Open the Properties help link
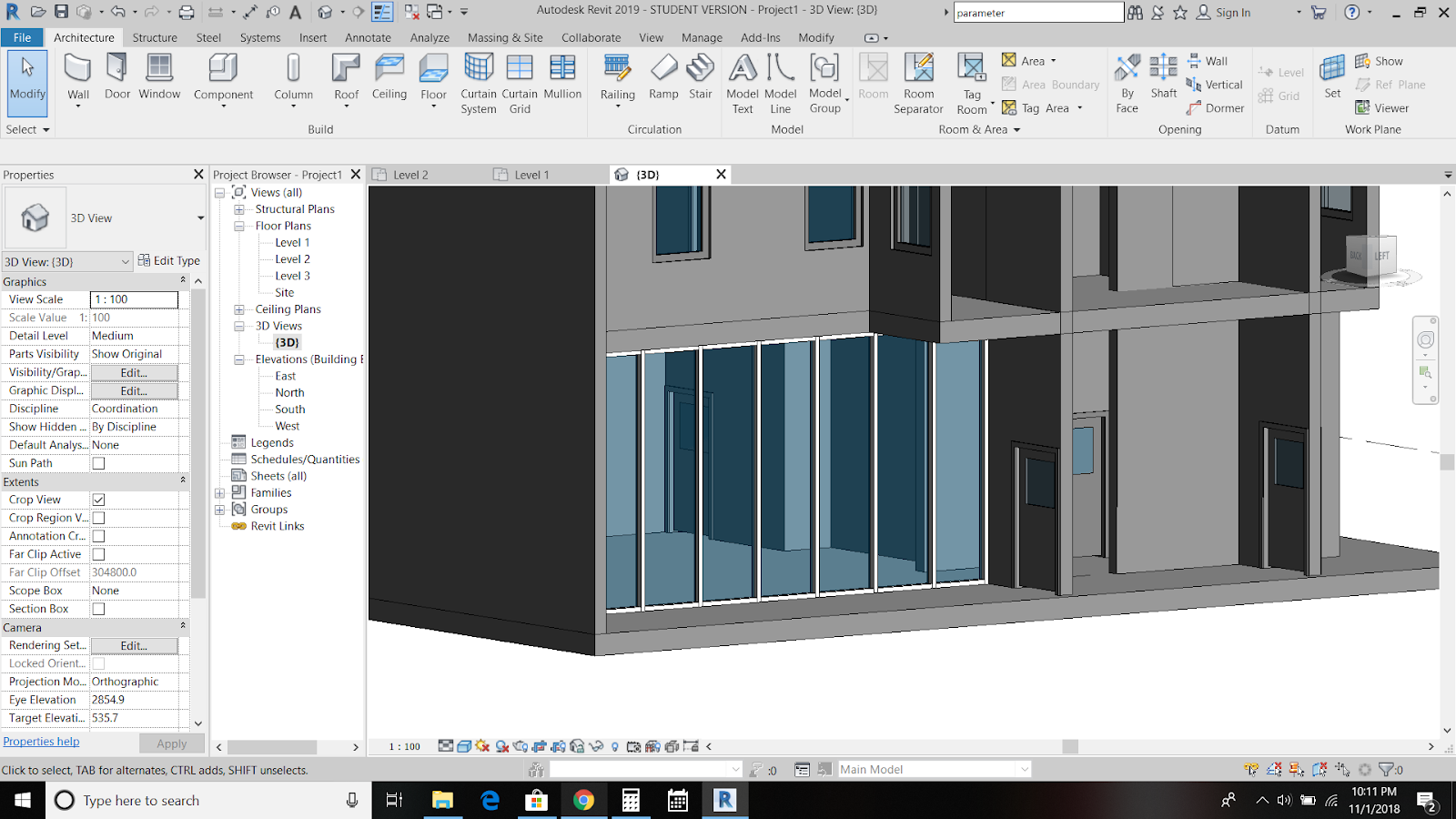The width and height of the screenshot is (1456, 819). (41, 742)
